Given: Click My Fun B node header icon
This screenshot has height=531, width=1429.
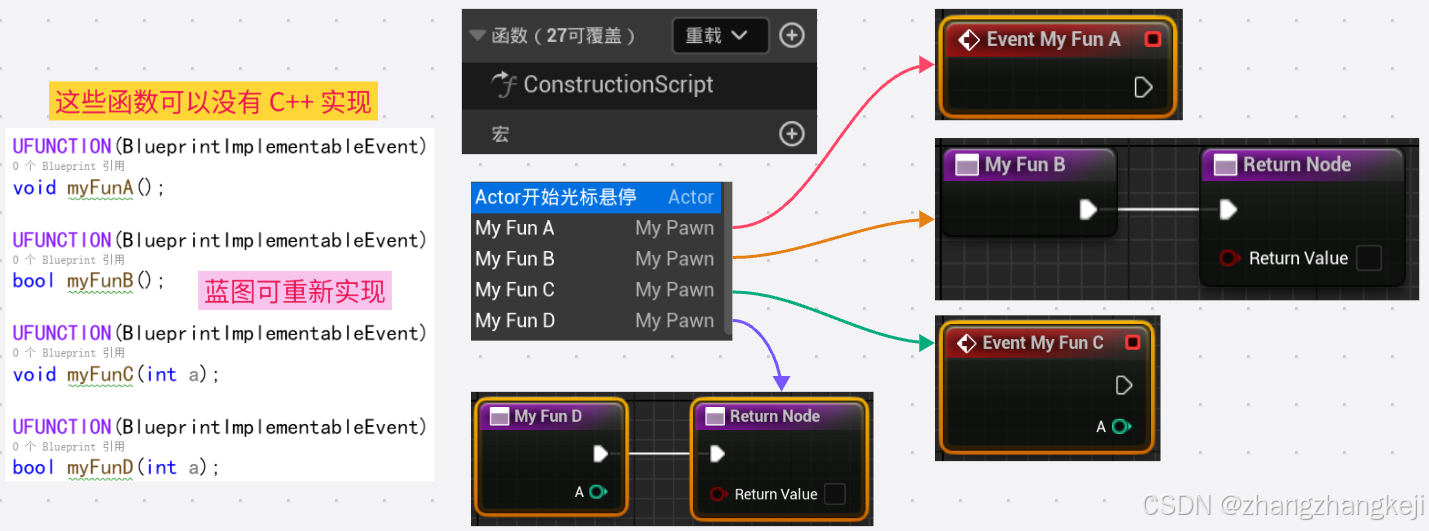Looking at the screenshot, I should tap(966, 165).
